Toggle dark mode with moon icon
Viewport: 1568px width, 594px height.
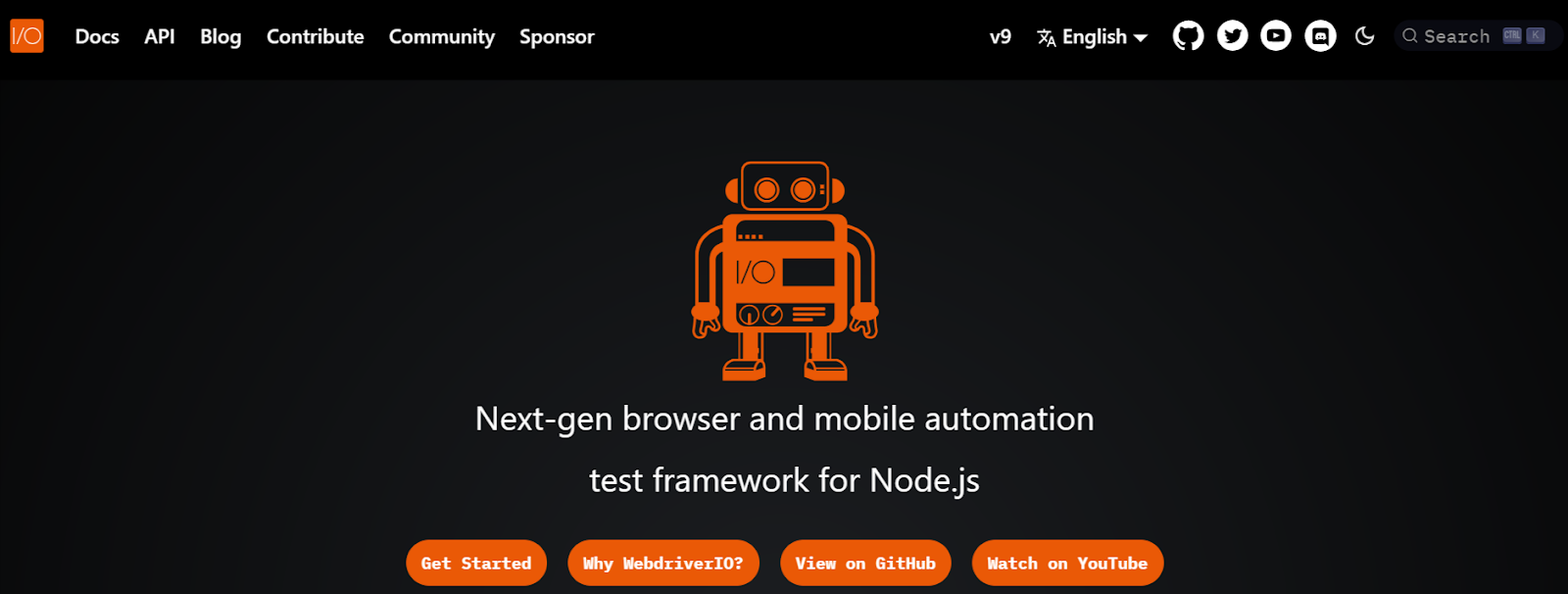[x=1365, y=36]
